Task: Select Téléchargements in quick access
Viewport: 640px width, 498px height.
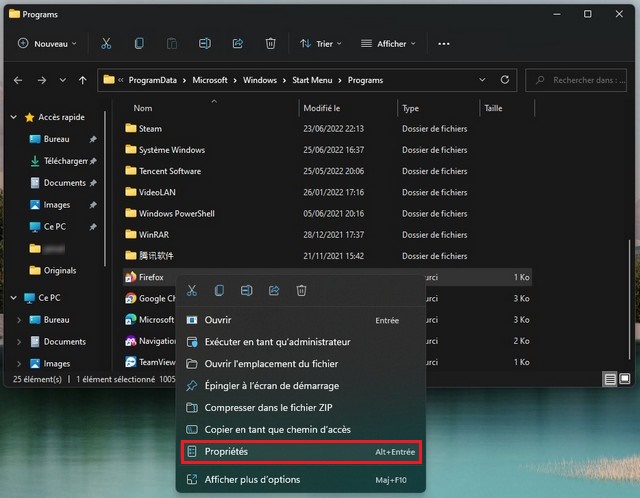Action: [x=63, y=161]
